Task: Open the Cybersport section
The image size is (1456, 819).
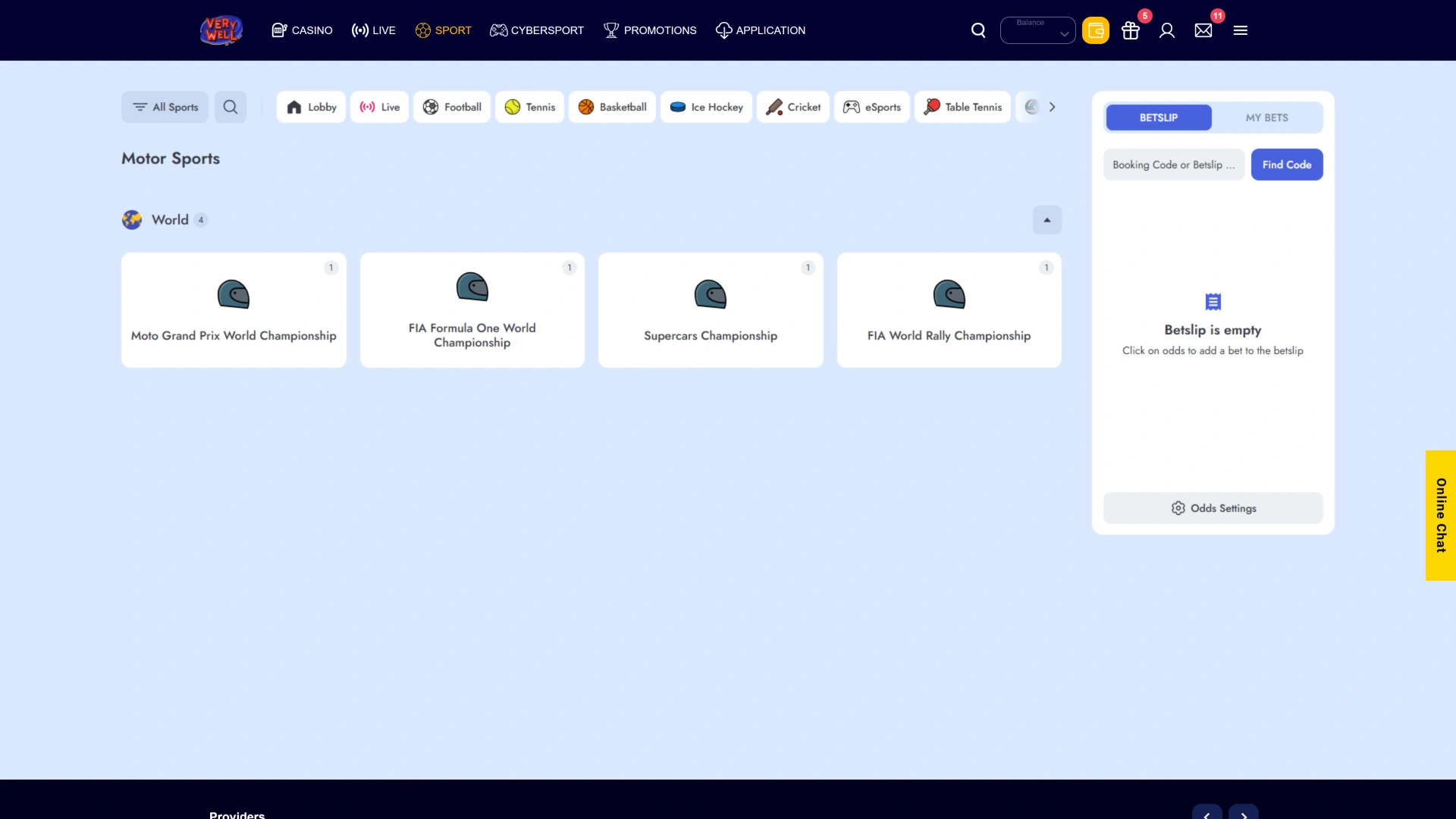Action: pos(537,30)
